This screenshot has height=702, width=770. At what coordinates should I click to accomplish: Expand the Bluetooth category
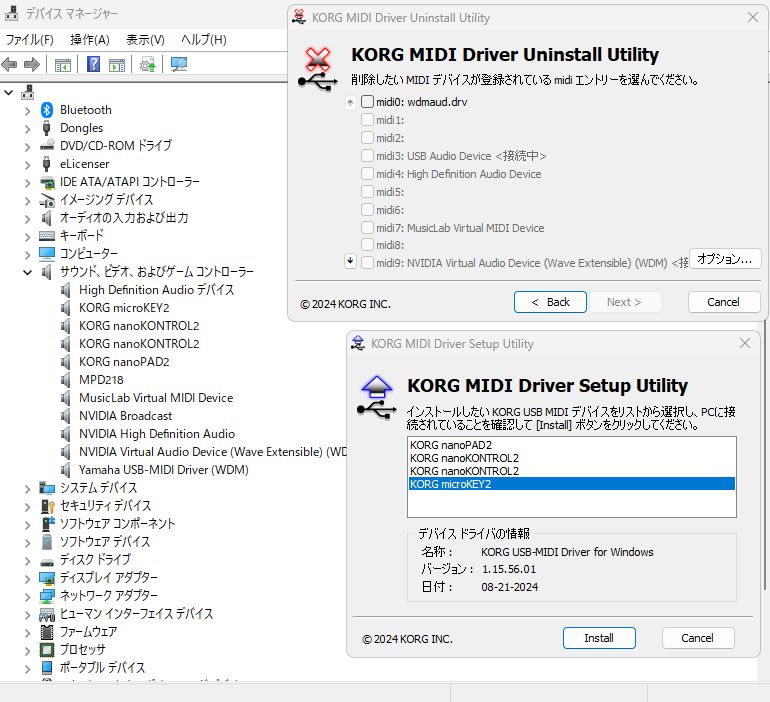click(28, 110)
